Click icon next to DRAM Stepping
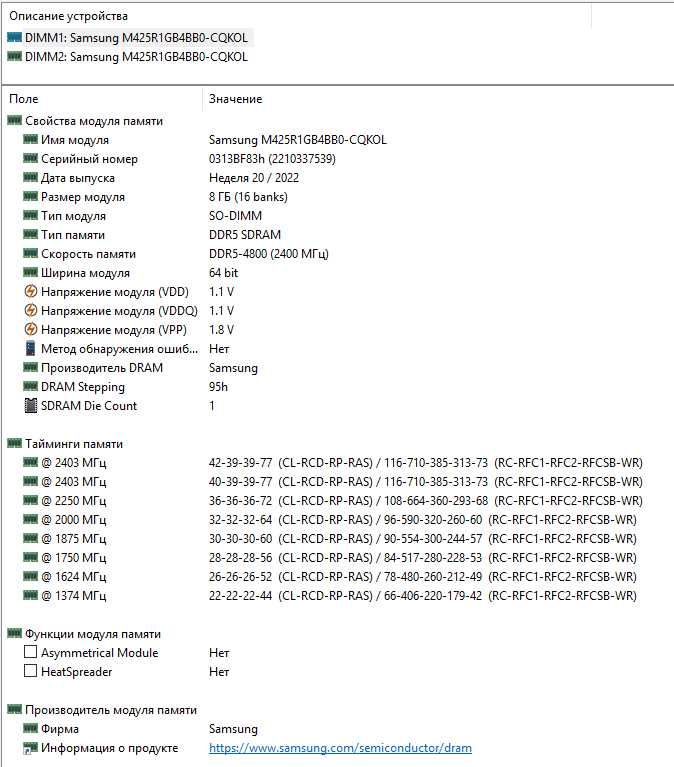This screenshot has width=674, height=767. point(30,386)
